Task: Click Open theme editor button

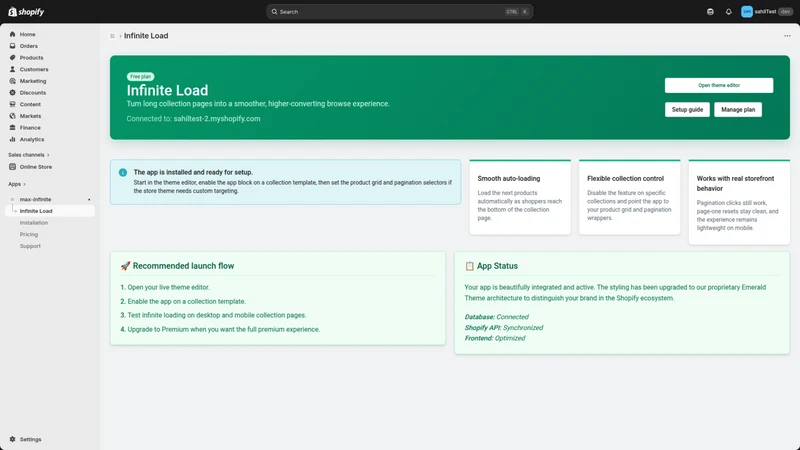Action: [x=718, y=85]
